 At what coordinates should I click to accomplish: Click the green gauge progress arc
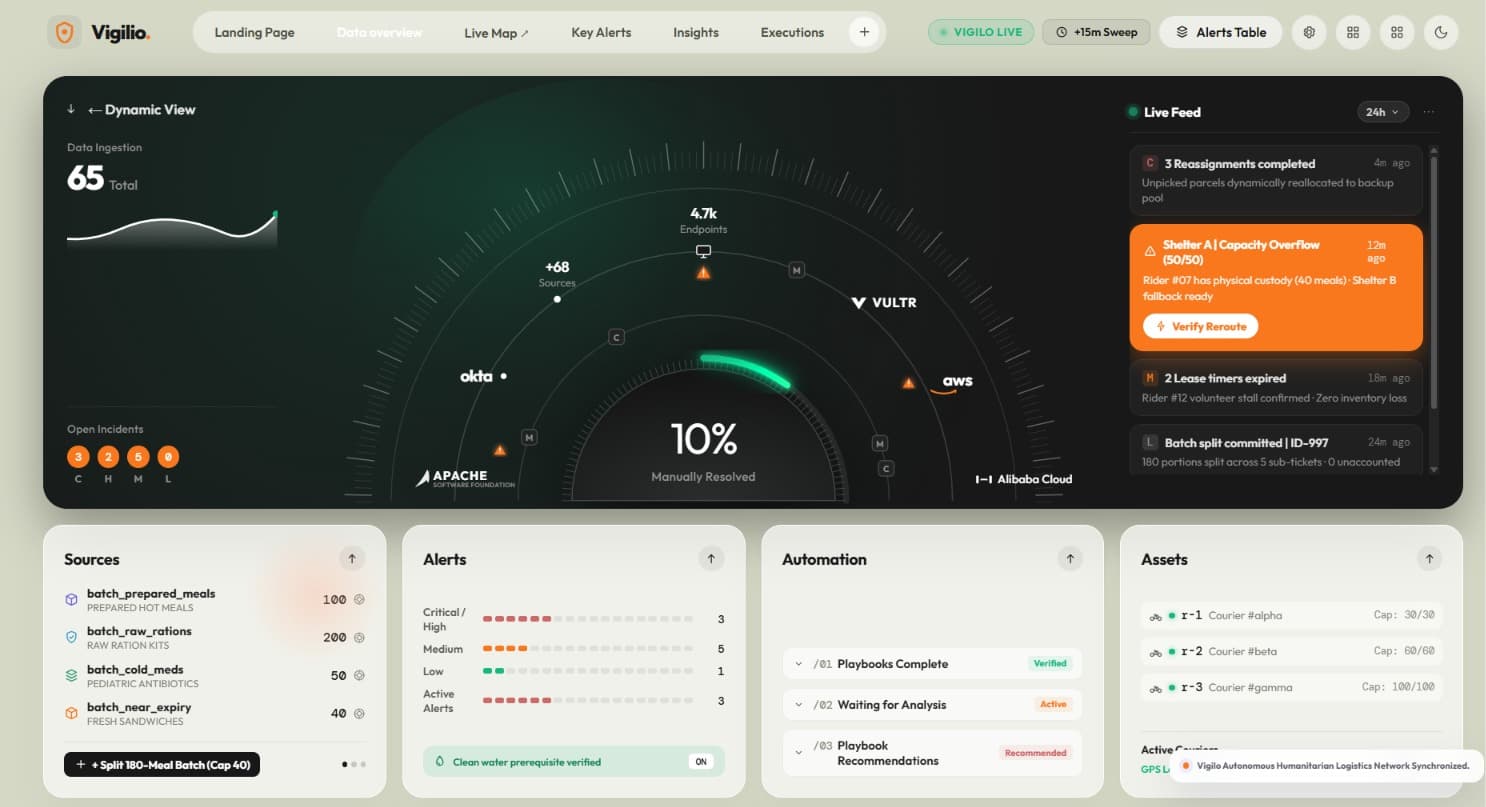(746, 368)
